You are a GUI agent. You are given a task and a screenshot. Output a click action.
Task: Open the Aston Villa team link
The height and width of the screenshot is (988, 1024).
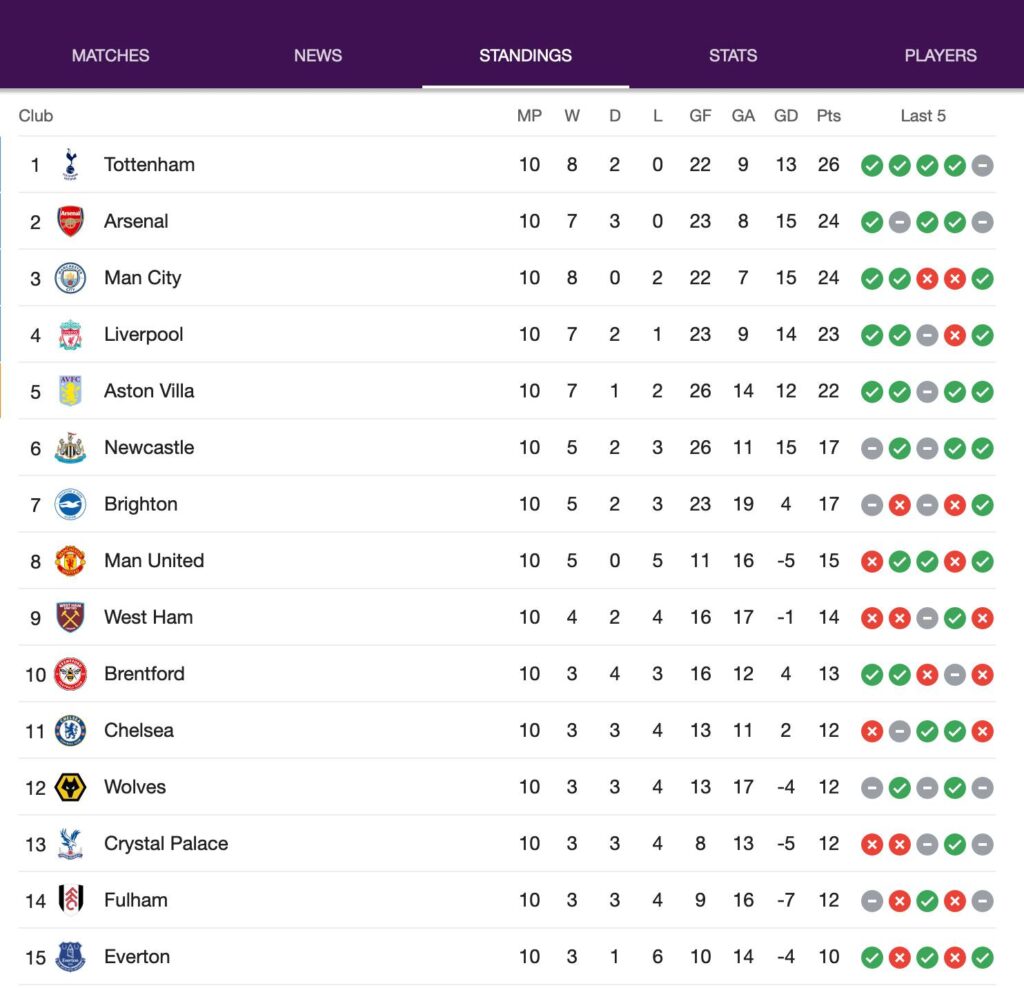(x=149, y=391)
